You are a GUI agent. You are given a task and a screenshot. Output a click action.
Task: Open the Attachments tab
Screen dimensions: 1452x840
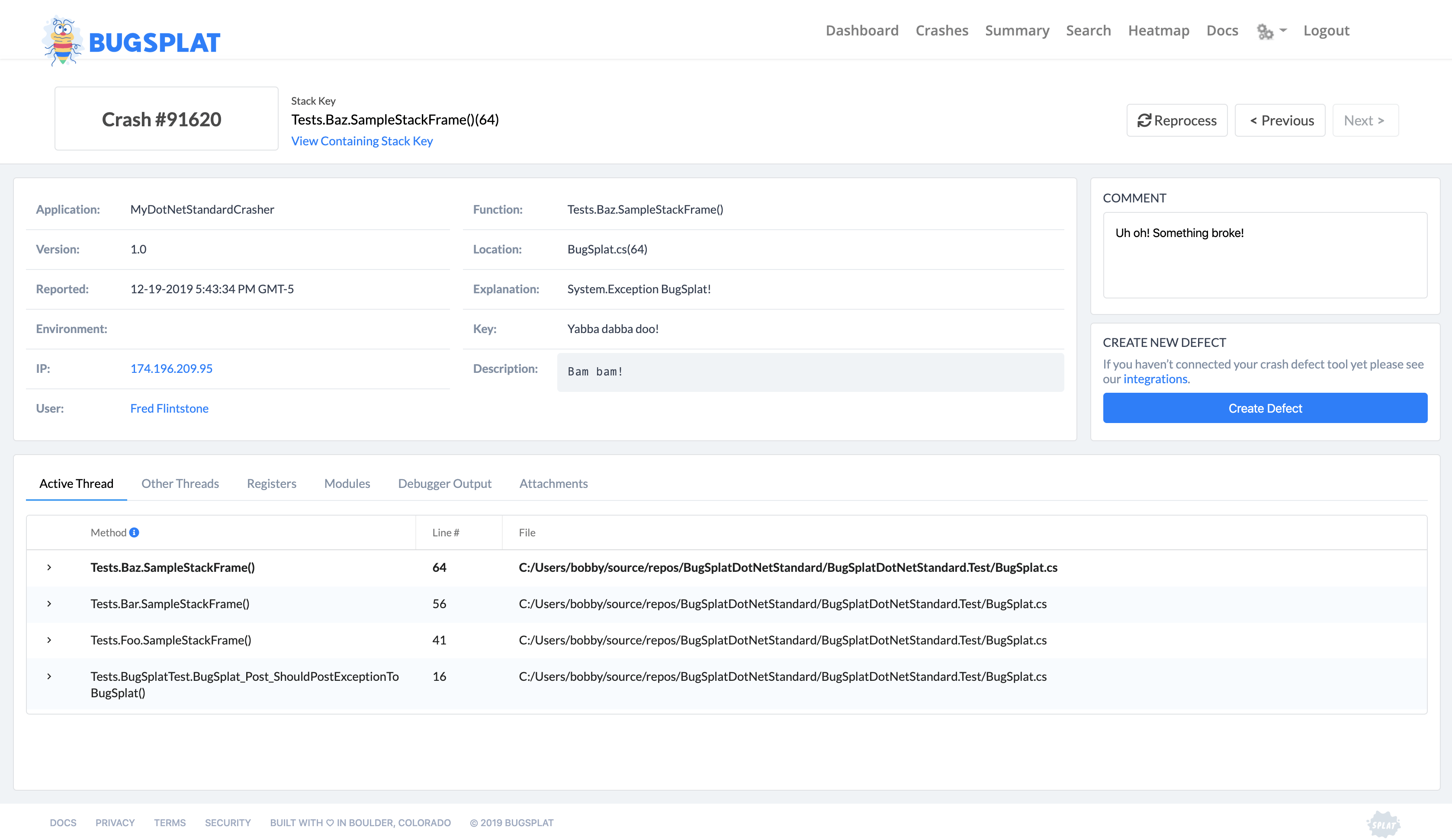553,484
